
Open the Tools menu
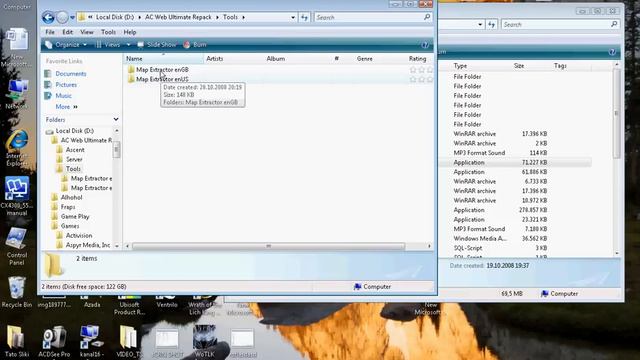(108, 32)
